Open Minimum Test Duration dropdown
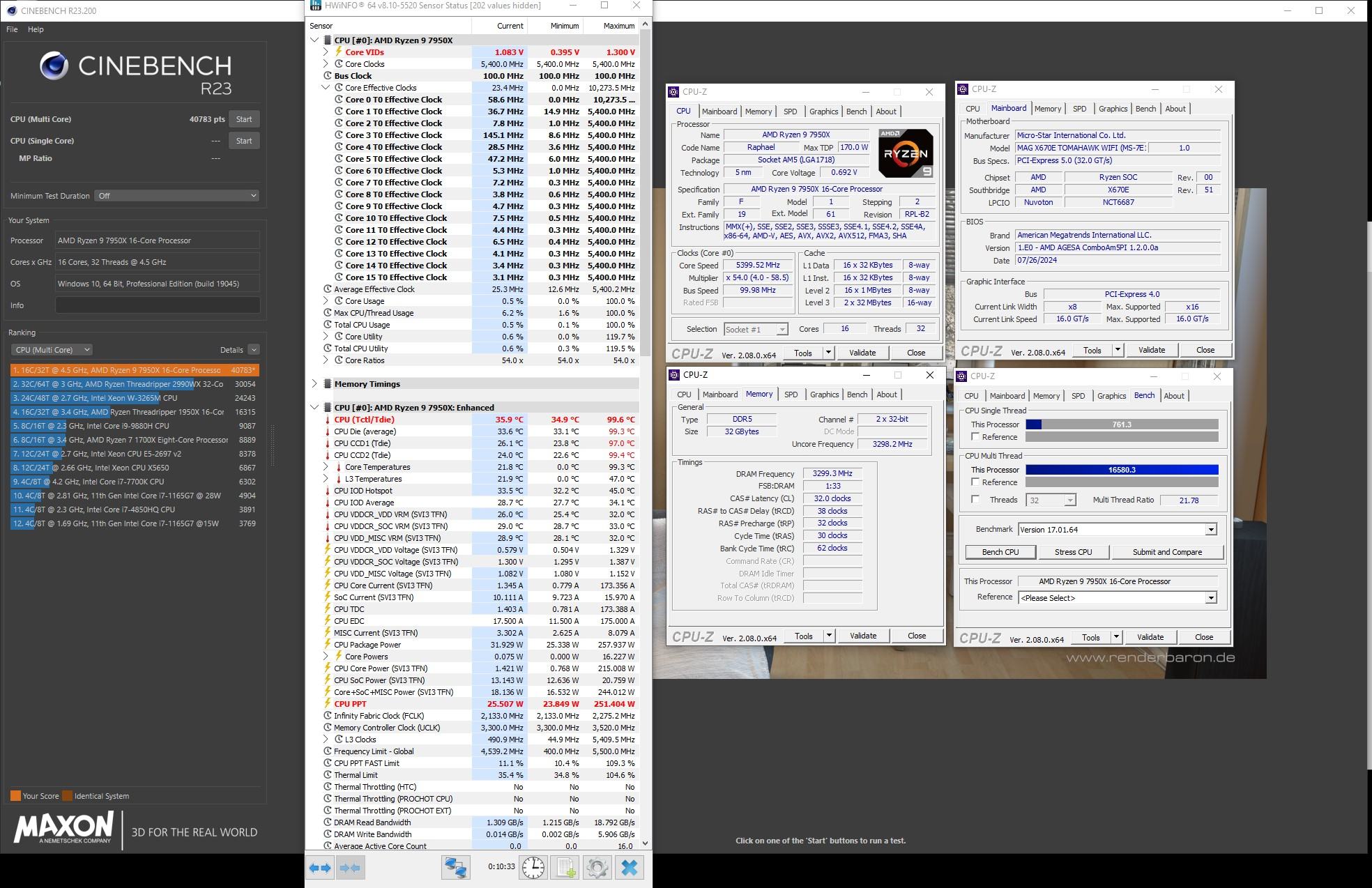 177,196
